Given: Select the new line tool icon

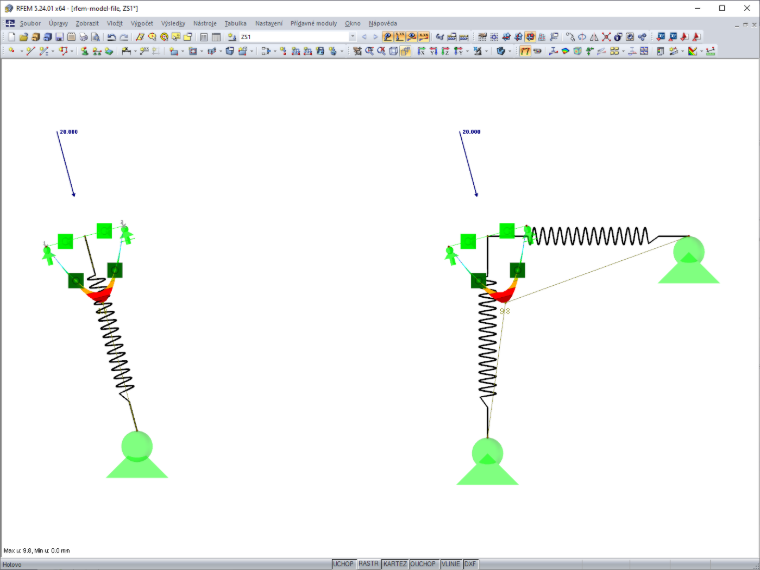Looking at the screenshot, I should tap(31, 51).
